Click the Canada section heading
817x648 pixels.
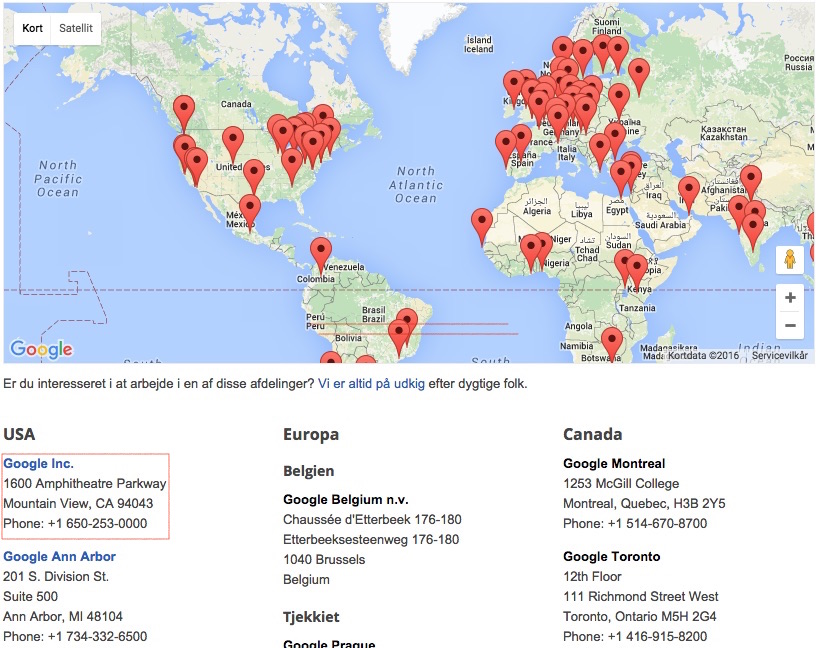point(592,434)
